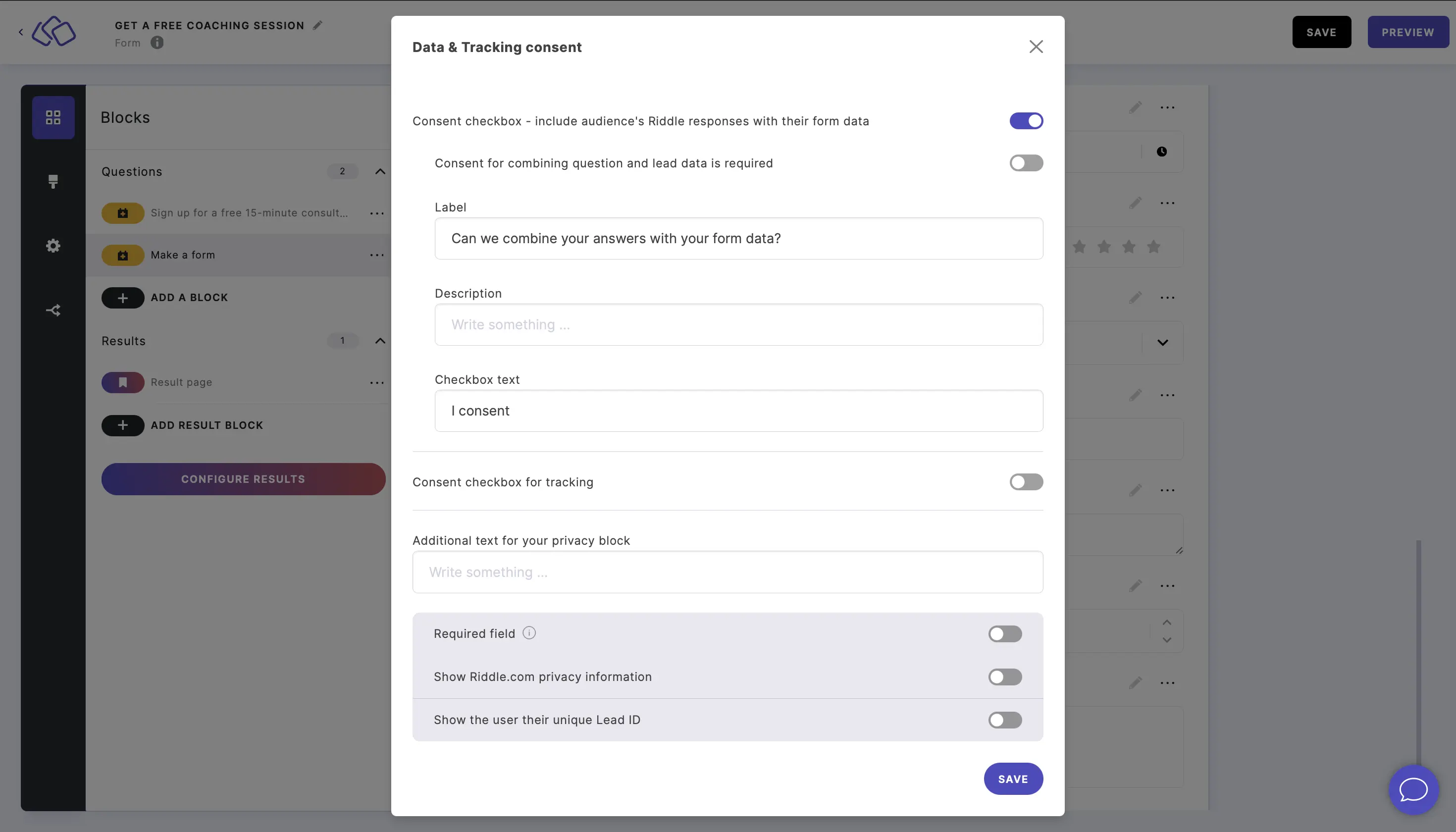Click the settings gear icon in sidebar
Image resolution: width=1456 pixels, height=832 pixels.
click(53, 246)
